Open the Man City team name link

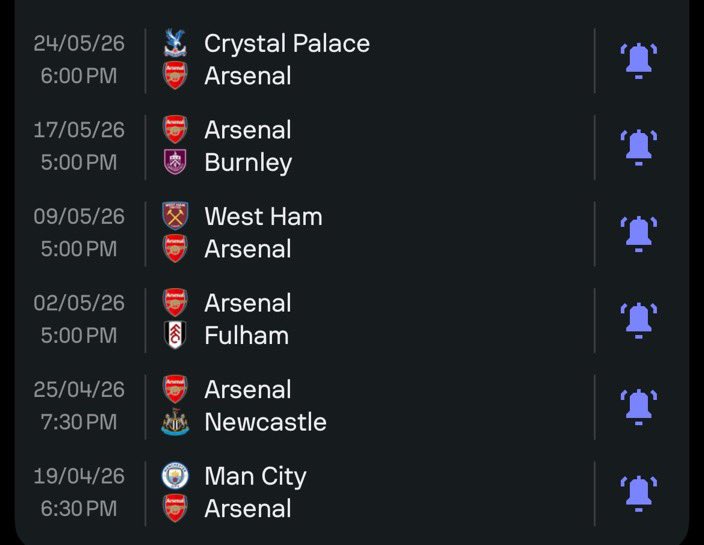point(255,476)
